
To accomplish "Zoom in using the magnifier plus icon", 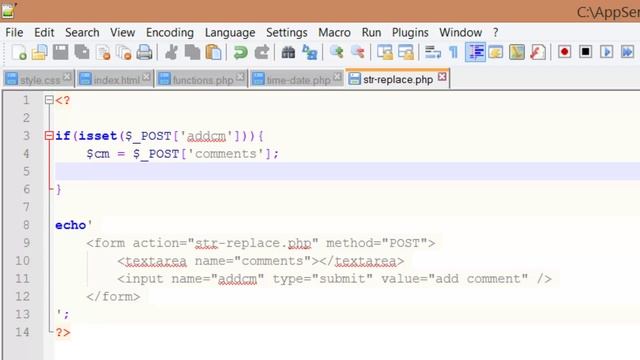I will point(337,52).
